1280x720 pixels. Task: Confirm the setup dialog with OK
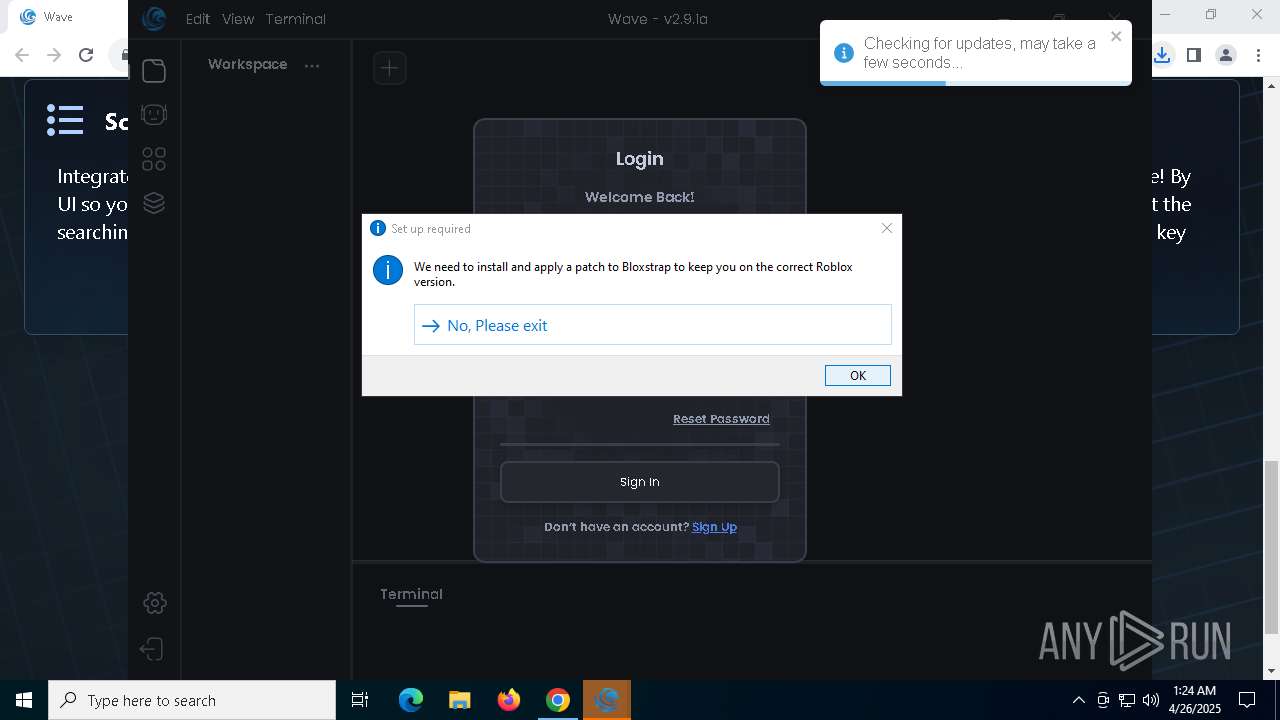[857, 375]
